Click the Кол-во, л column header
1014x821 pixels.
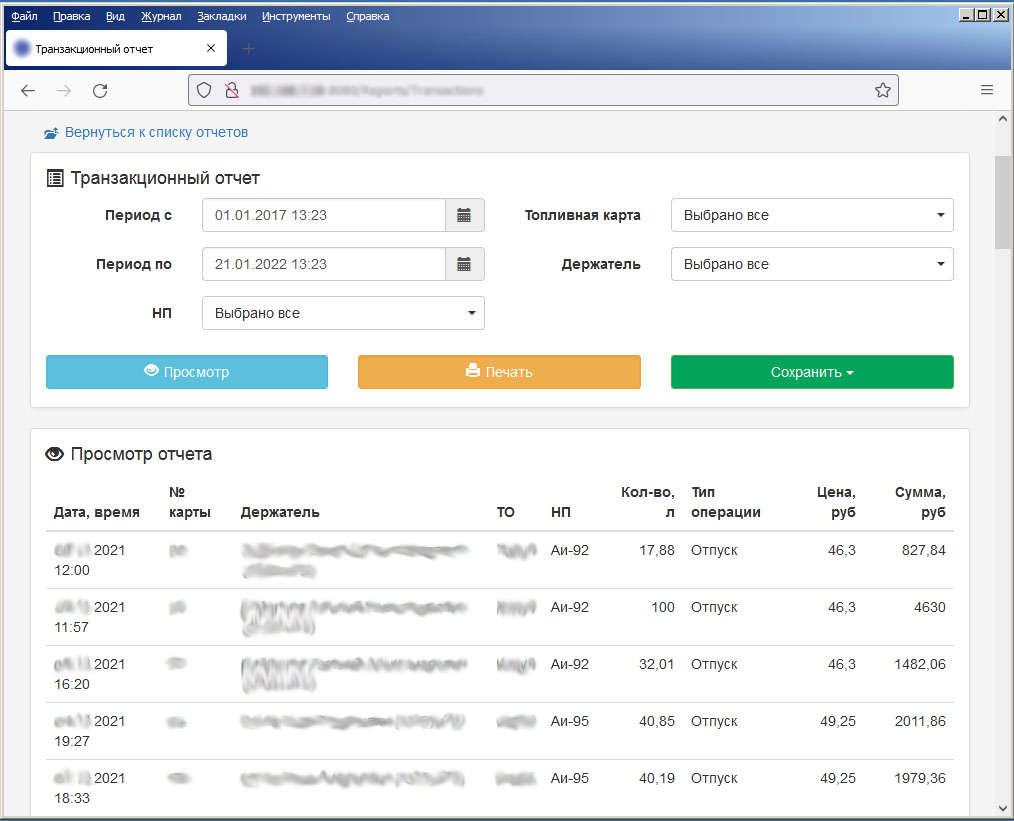[x=647, y=502]
